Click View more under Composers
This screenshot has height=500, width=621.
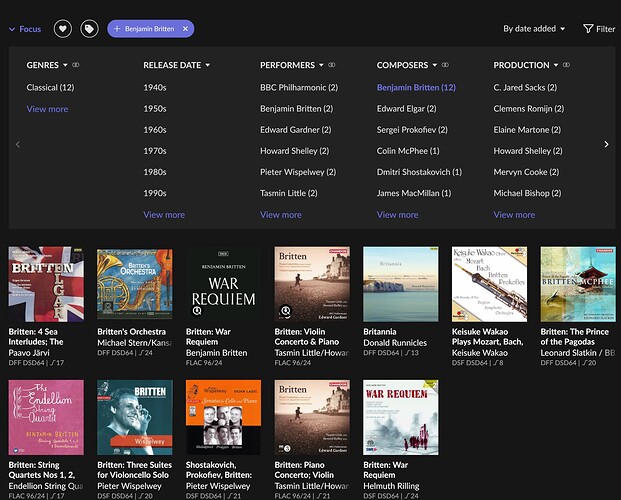tap(397, 215)
